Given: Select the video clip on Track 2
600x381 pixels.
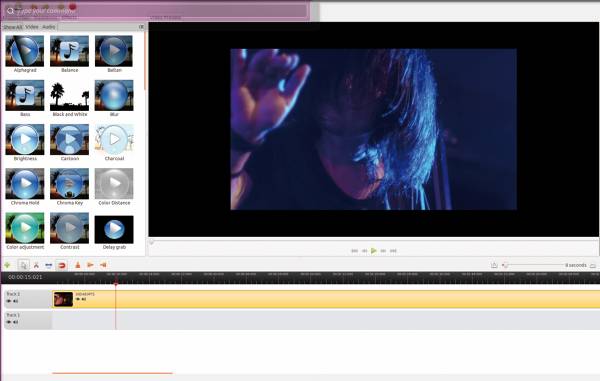Looking at the screenshot, I should (326, 299).
